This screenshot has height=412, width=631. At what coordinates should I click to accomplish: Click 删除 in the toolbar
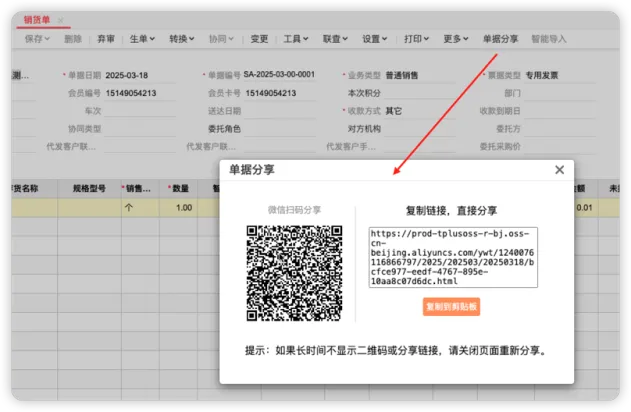[x=73, y=39]
